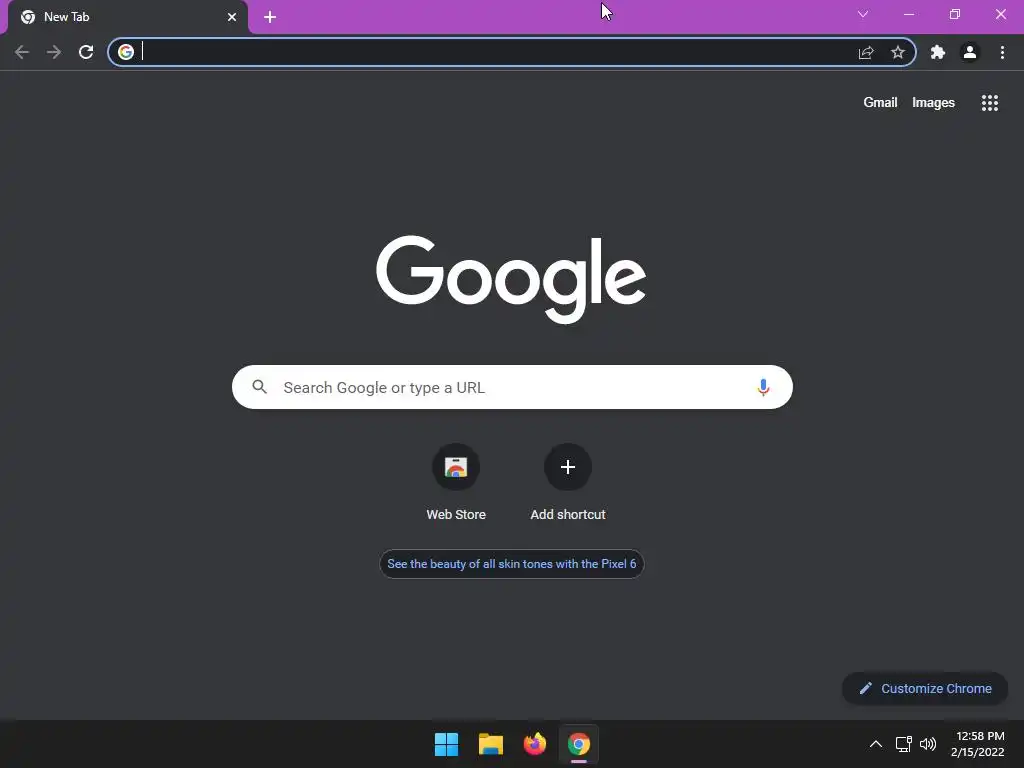This screenshot has height=768, width=1024.
Task: Open the profile avatar menu
Action: pyautogui.click(x=970, y=52)
